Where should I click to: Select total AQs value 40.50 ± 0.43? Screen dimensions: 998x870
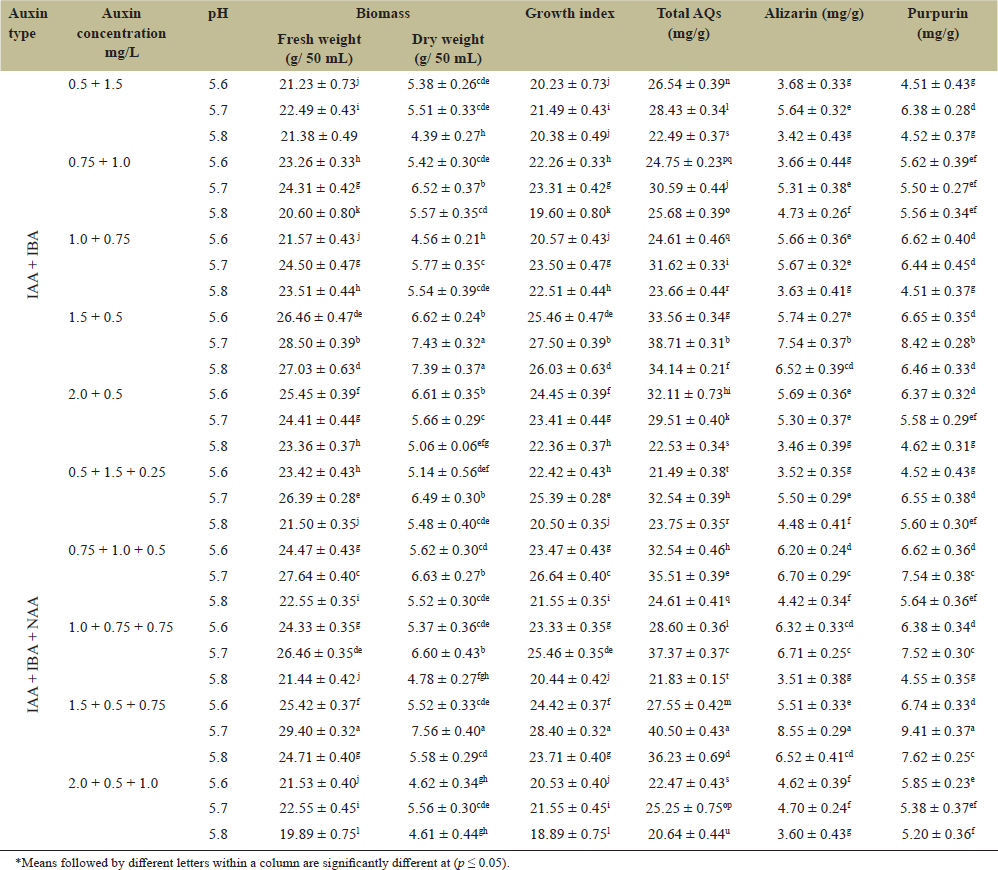coord(691,731)
